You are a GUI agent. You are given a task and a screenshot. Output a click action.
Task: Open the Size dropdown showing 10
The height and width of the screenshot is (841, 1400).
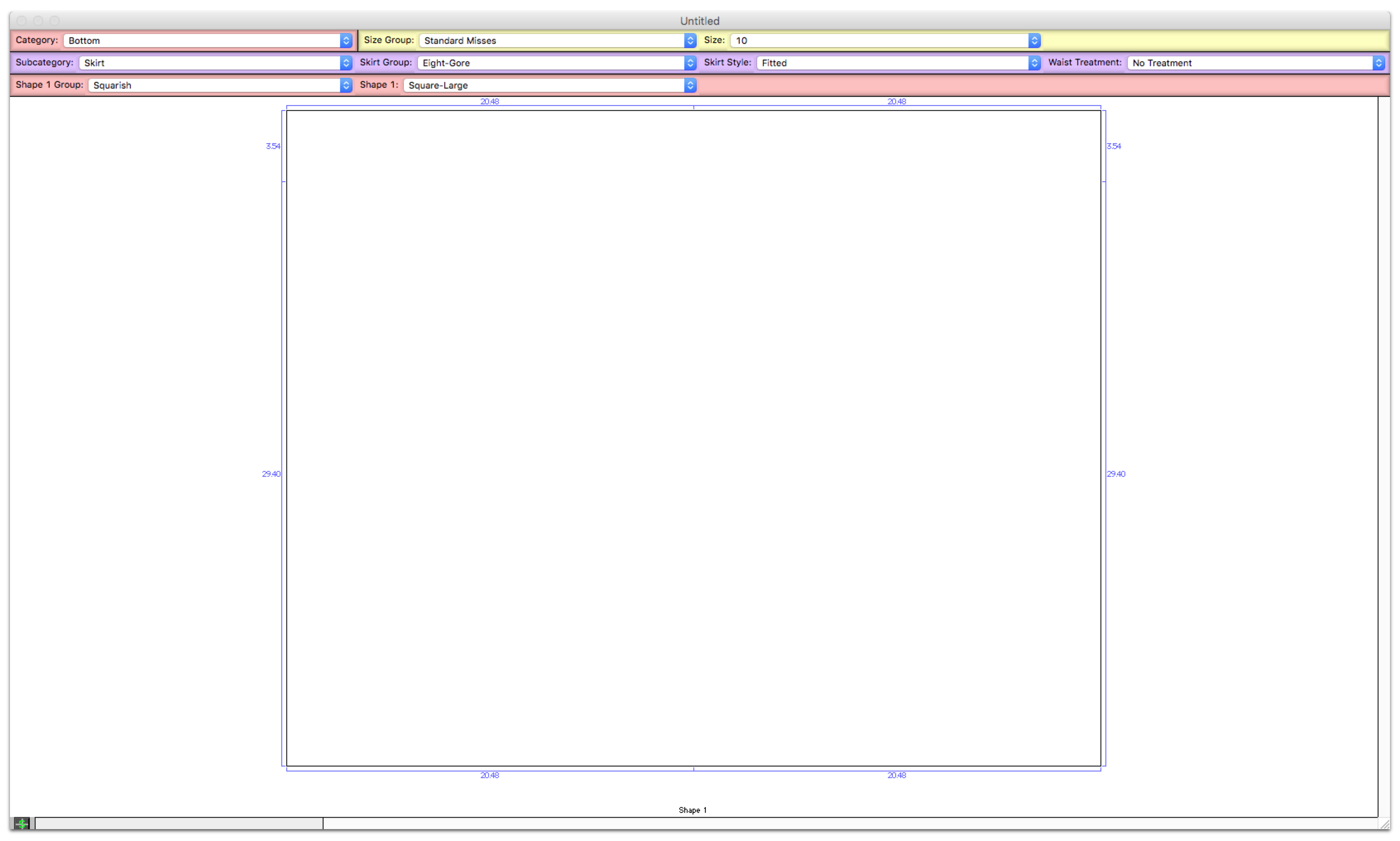pos(885,40)
